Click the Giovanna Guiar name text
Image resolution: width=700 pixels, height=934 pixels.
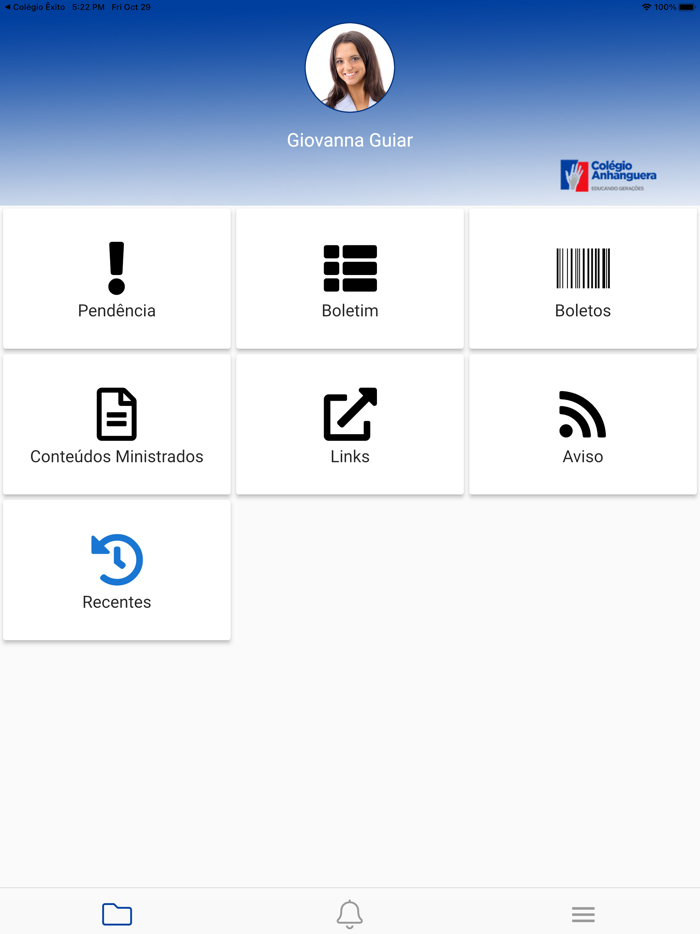pyautogui.click(x=350, y=140)
